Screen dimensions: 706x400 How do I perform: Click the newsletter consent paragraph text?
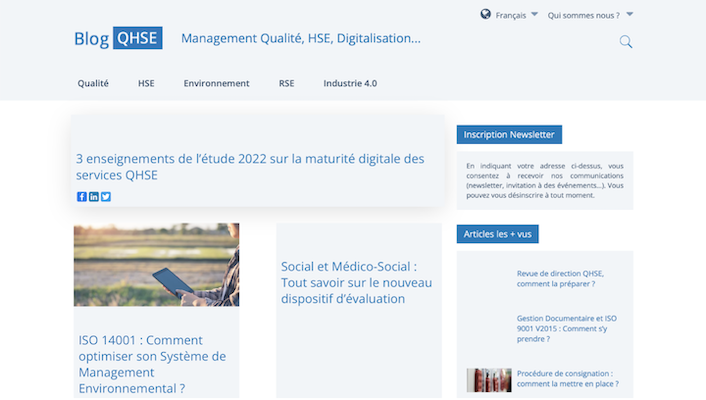(545, 181)
